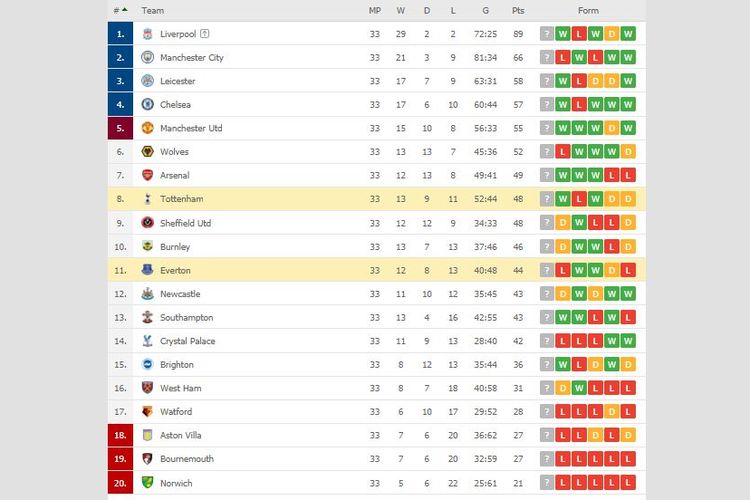Click the Team column header
The height and width of the screenshot is (500, 750).
(x=153, y=10)
